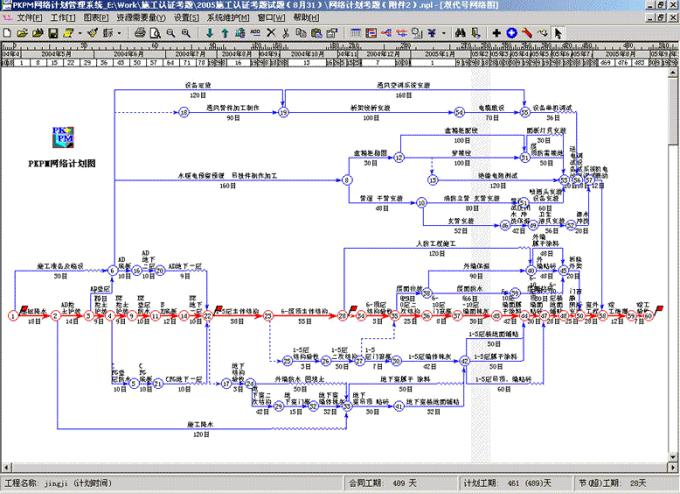Click the yellow scroll document icon
The image size is (680, 494).
coord(69,33)
